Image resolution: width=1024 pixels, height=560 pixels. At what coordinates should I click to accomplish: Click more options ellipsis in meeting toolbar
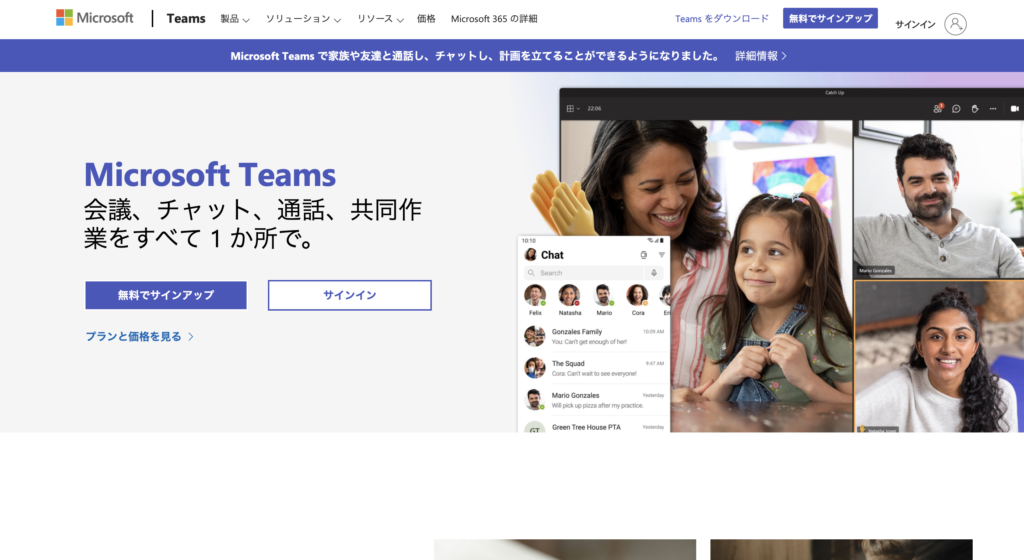pos(993,108)
